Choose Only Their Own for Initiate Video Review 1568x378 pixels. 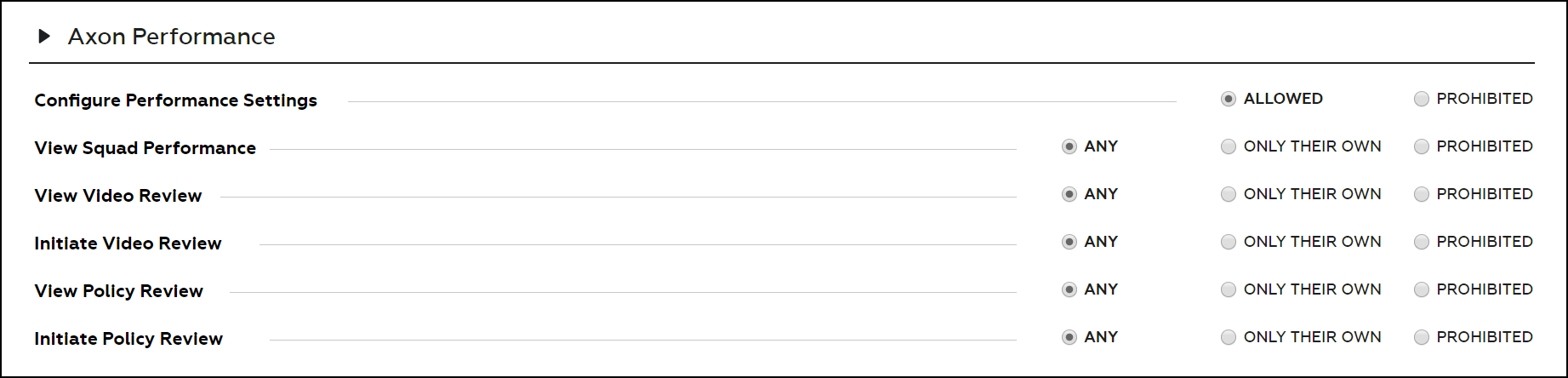click(1229, 242)
